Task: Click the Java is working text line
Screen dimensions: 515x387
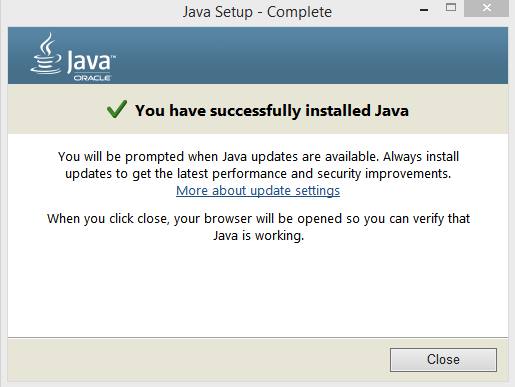Action: coord(258,236)
